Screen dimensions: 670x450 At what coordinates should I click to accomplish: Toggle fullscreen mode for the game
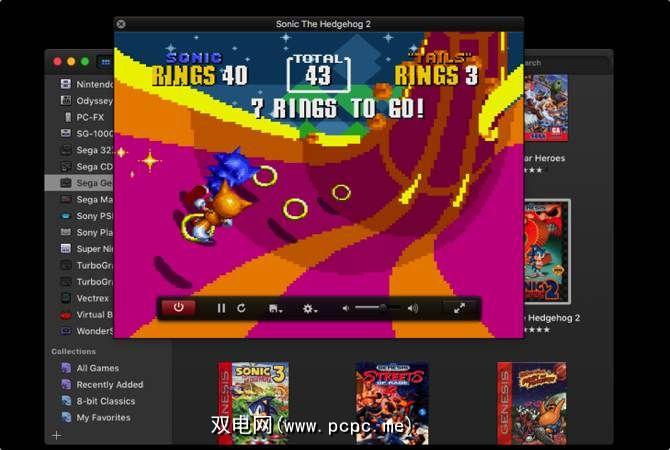[x=459, y=308]
